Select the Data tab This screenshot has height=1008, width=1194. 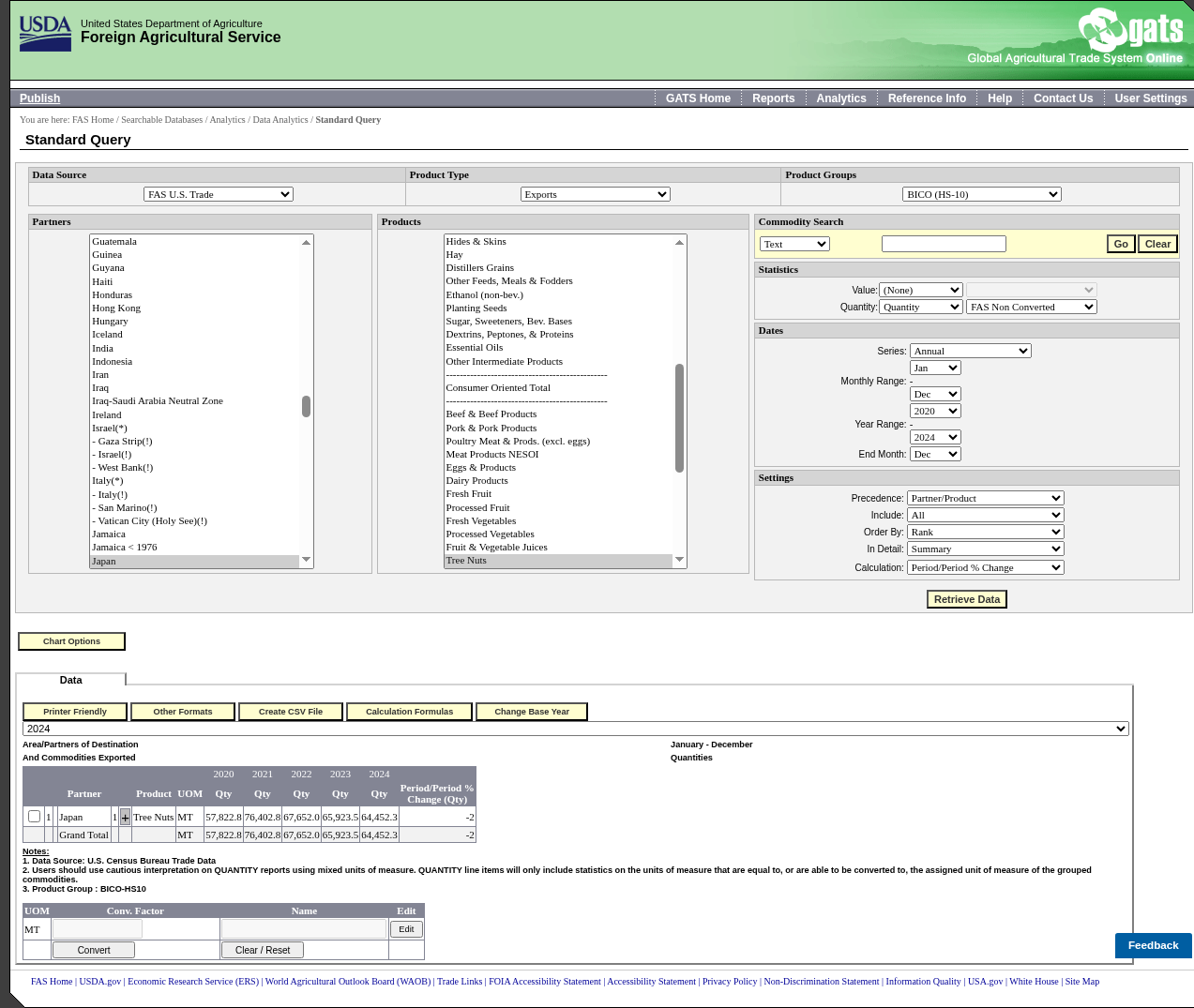[71, 680]
